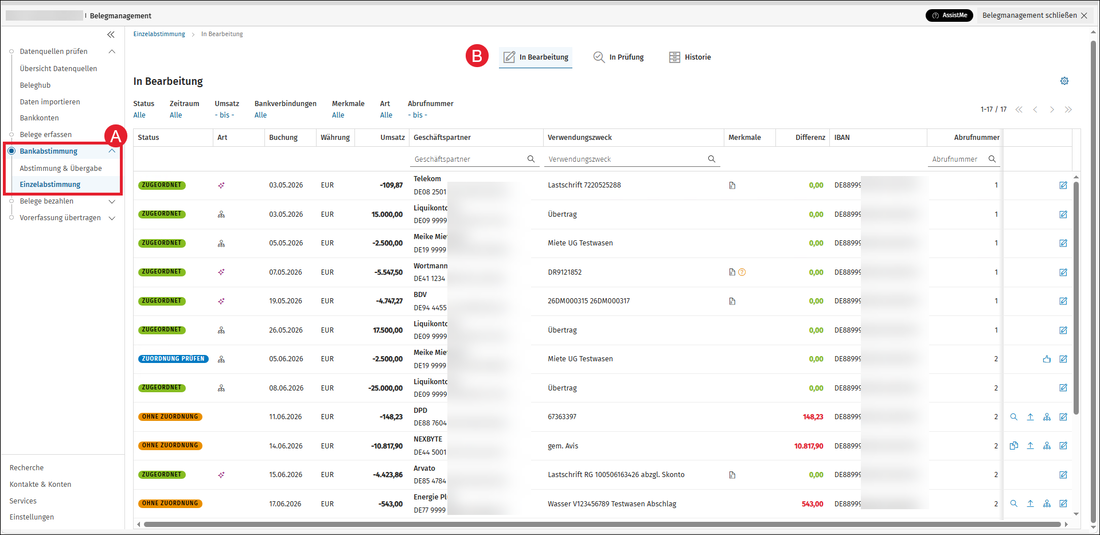Click the horizontal table scrollbar
Viewport: 1100px width, 535px height.
pyautogui.click(x=602, y=524)
